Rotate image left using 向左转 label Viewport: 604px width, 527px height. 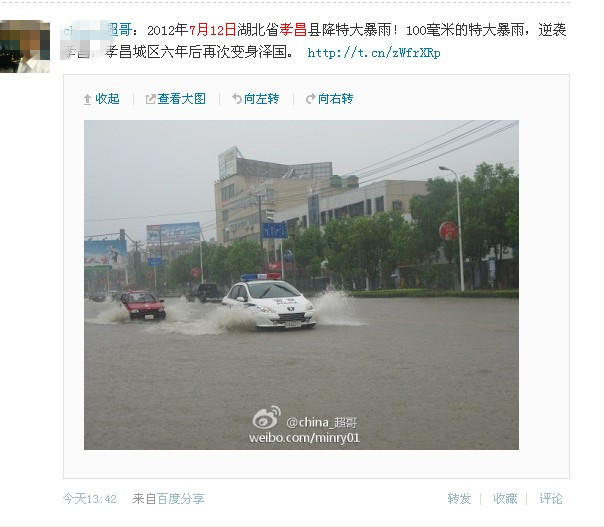262,99
